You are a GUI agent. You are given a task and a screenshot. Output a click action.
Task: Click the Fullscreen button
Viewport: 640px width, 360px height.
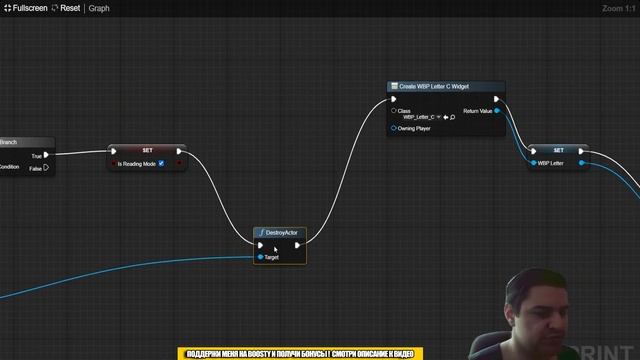pyautogui.click(x=25, y=8)
